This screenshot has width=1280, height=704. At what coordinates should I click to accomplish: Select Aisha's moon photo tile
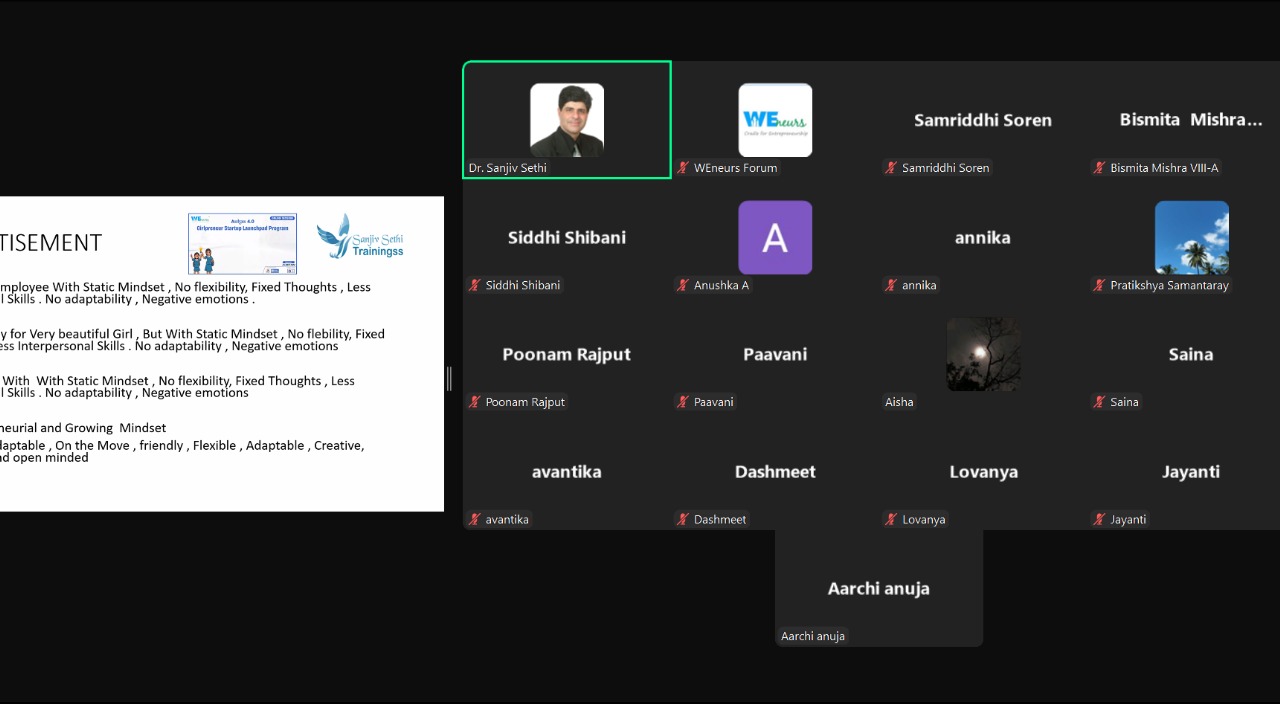(x=983, y=354)
